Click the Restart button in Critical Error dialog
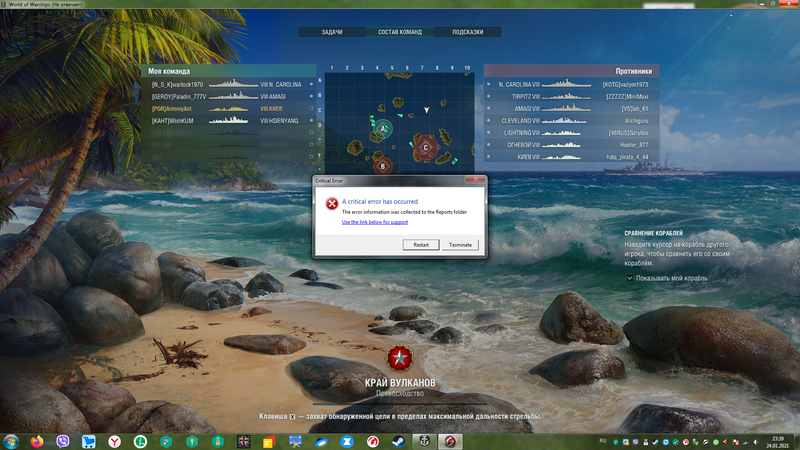Image resolution: width=800 pixels, height=450 pixels. [x=421, y=245]
